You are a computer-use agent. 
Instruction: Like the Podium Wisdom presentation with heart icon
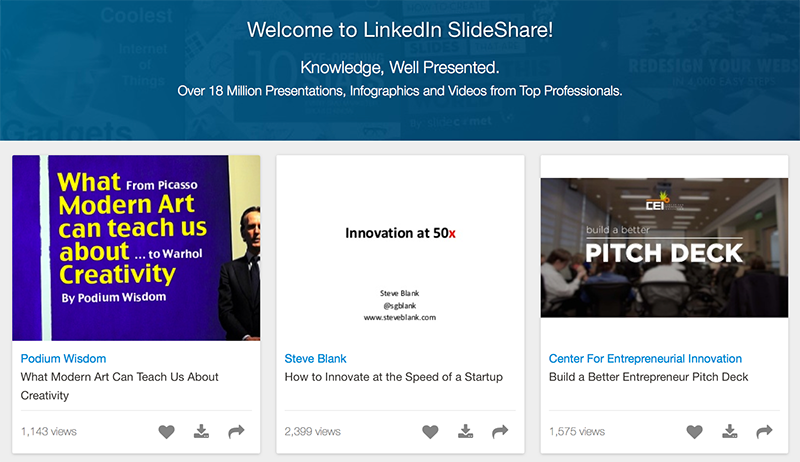point(166,432)
